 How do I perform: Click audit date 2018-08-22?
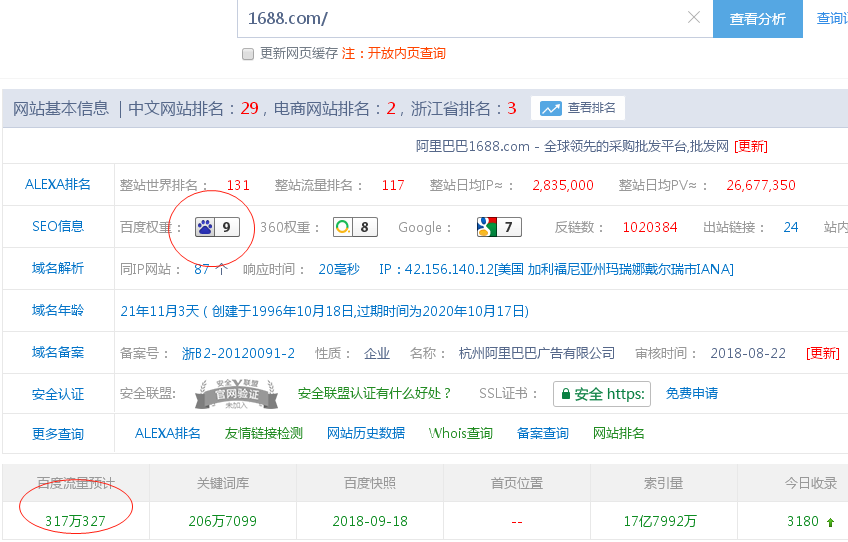tap(748, 353)
